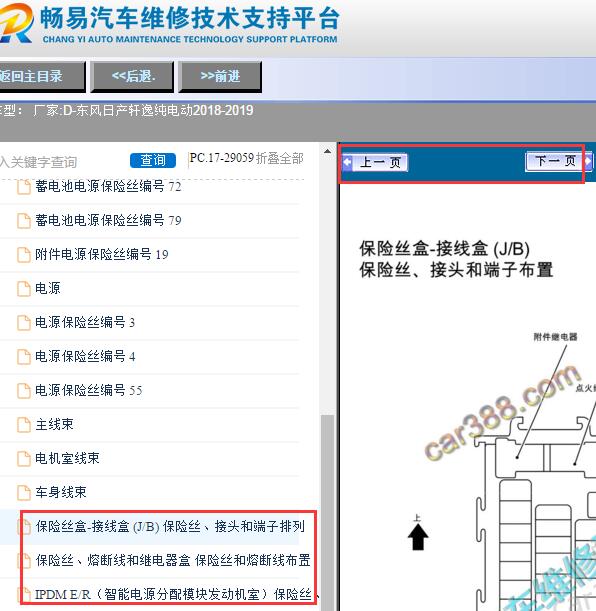Image resolution: width=596 pixels, height=611 pixels.
Task: Click the right arrow icon on 下一页
Action: point(587,161)
